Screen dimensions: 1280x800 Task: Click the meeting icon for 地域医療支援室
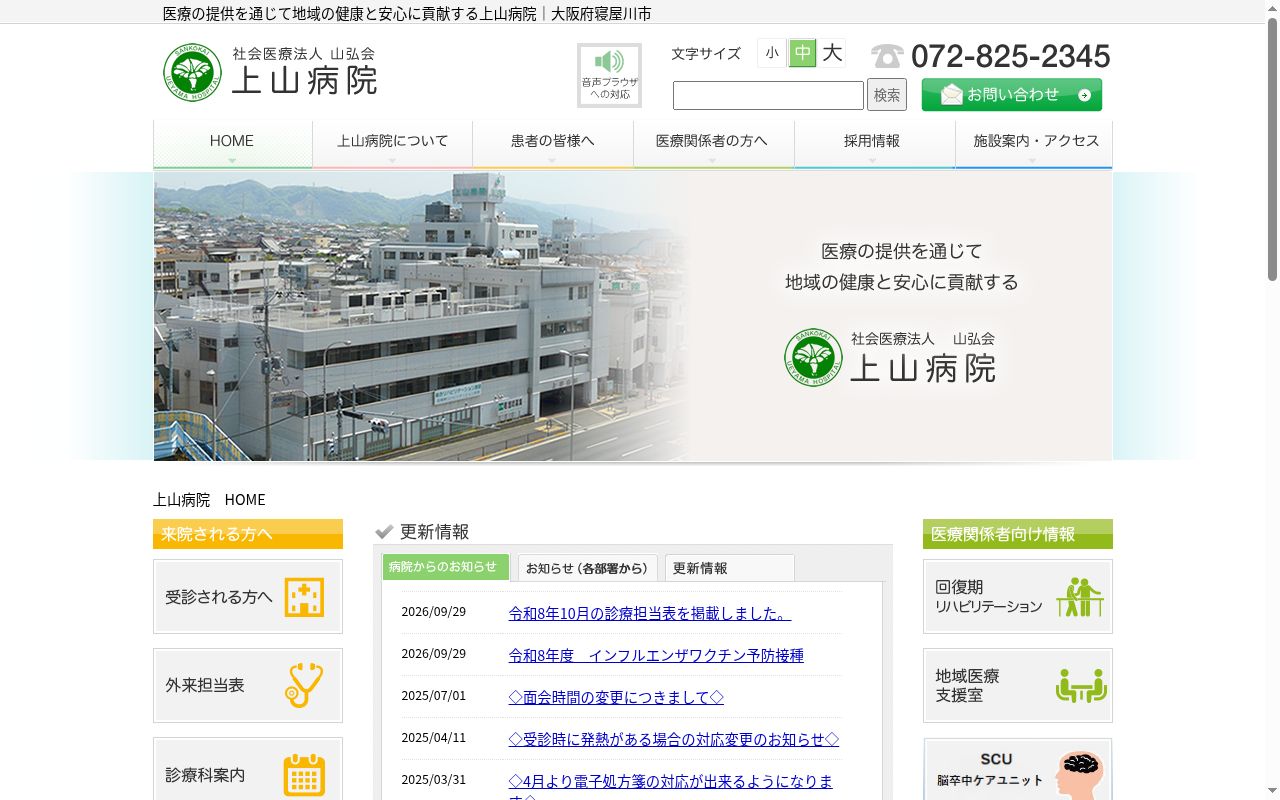1082,686
